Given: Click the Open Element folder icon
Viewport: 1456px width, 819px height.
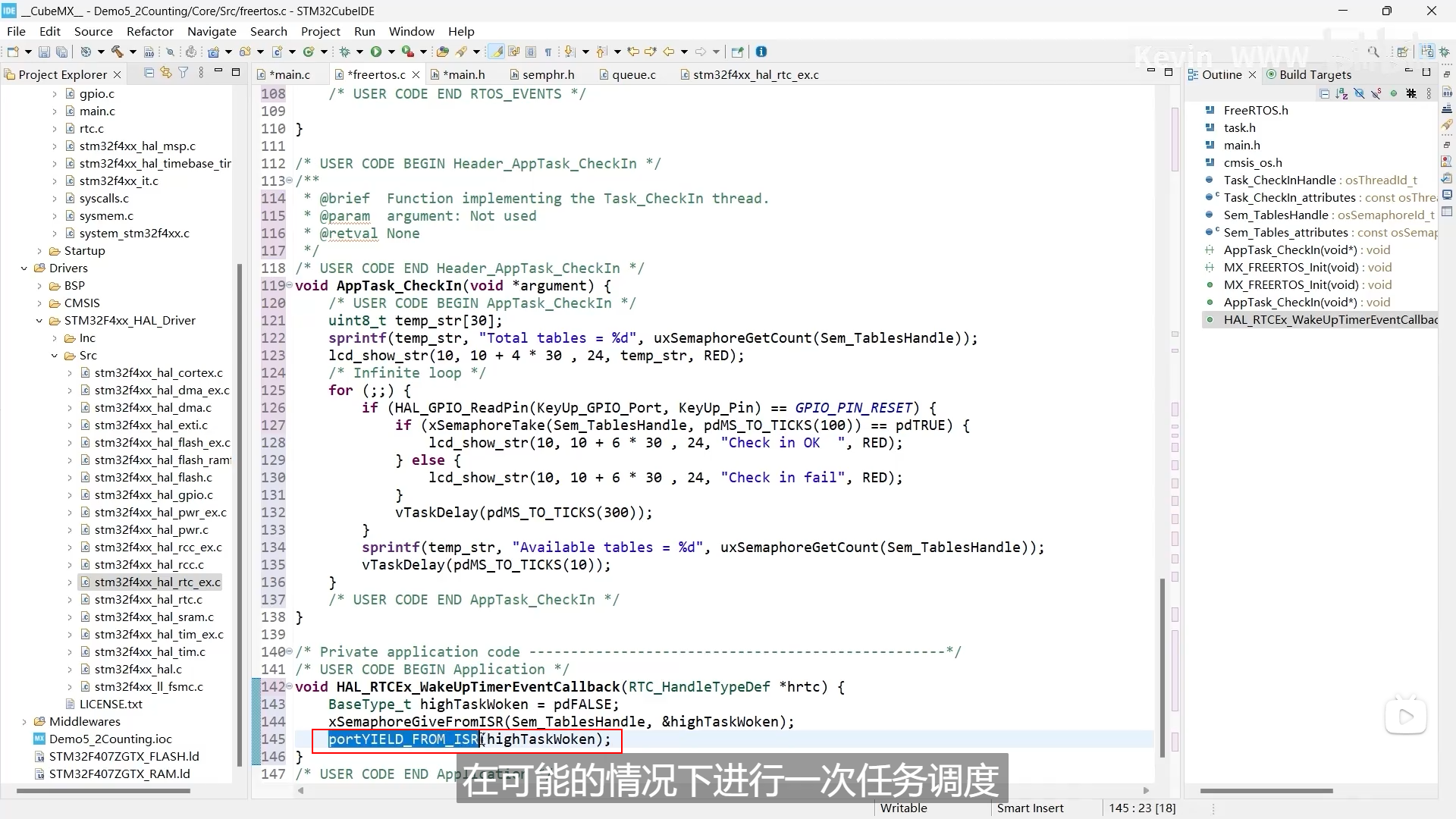Looking at the screenshot, I should point(443,52).
